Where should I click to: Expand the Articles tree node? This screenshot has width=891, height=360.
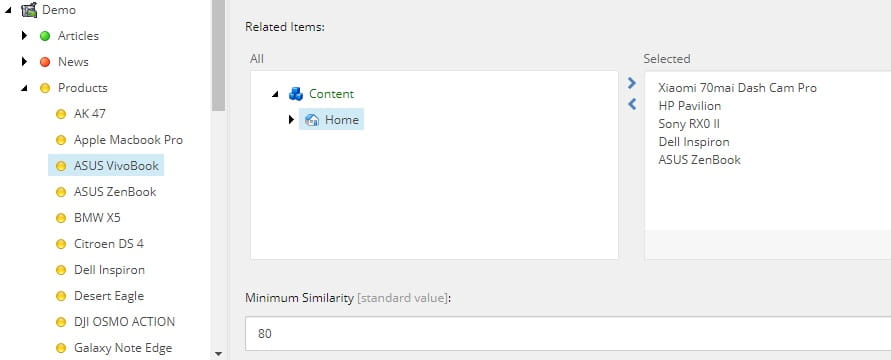click(24, 36)
